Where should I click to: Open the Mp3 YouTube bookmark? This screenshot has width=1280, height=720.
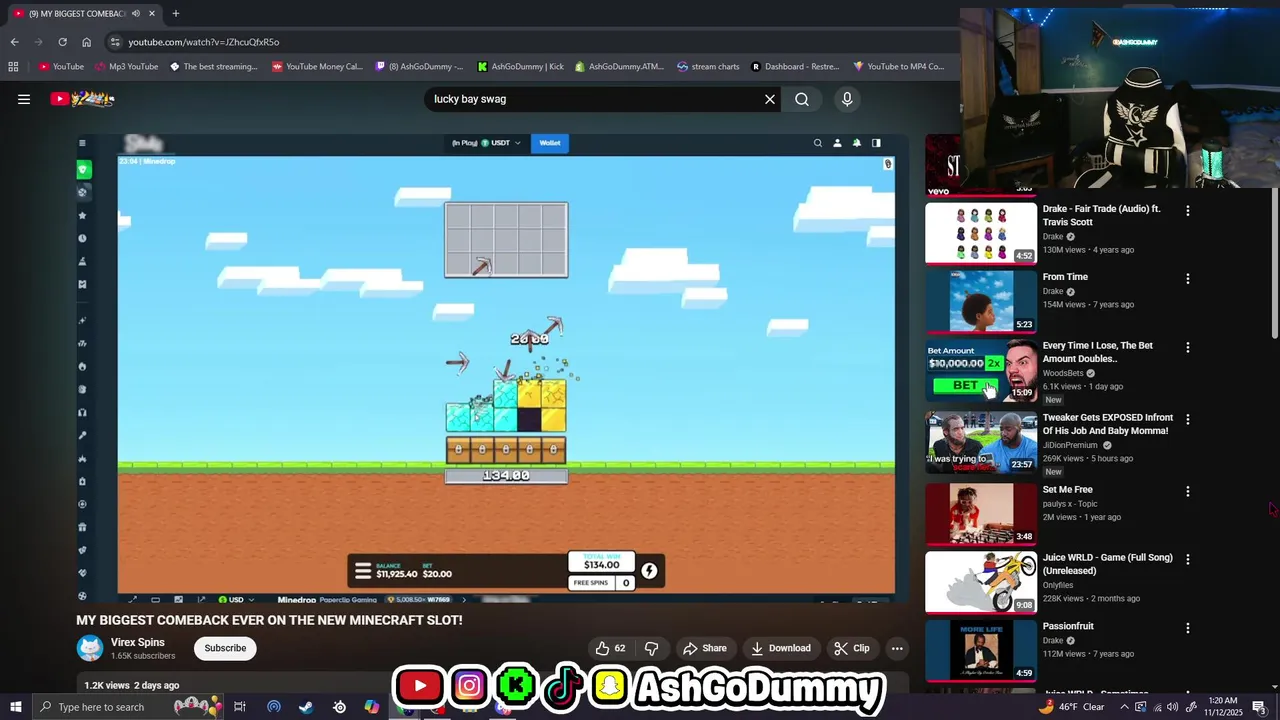(126, 67)
